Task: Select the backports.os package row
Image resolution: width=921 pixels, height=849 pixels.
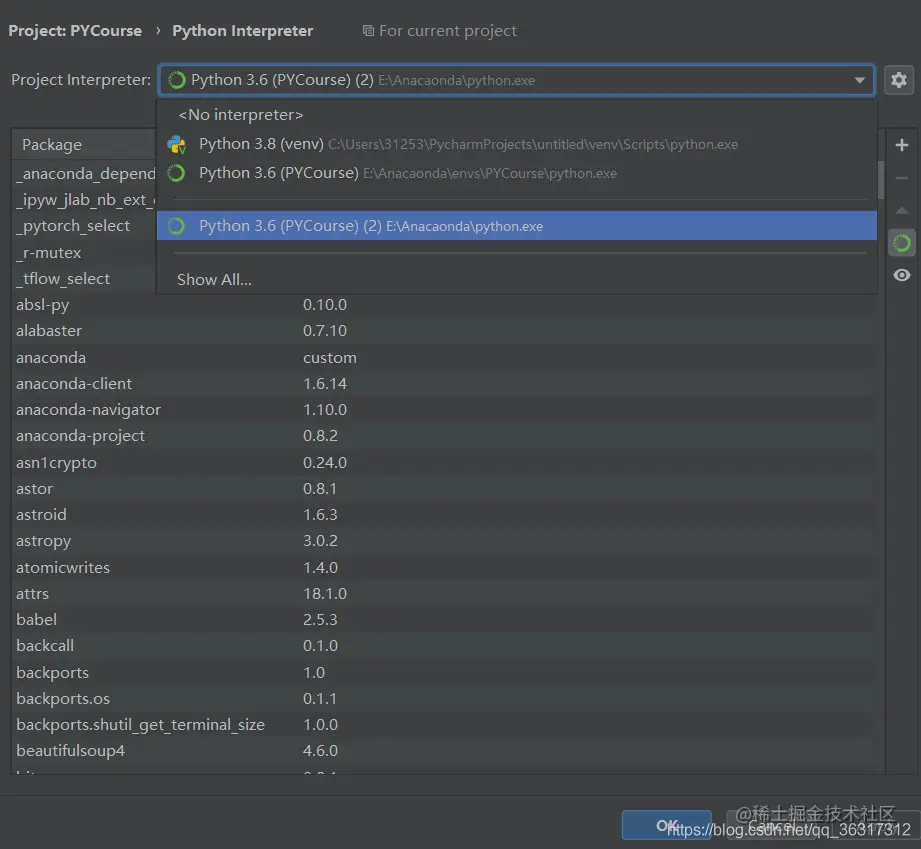Action: pyautogui.click(x=446, y=698)
